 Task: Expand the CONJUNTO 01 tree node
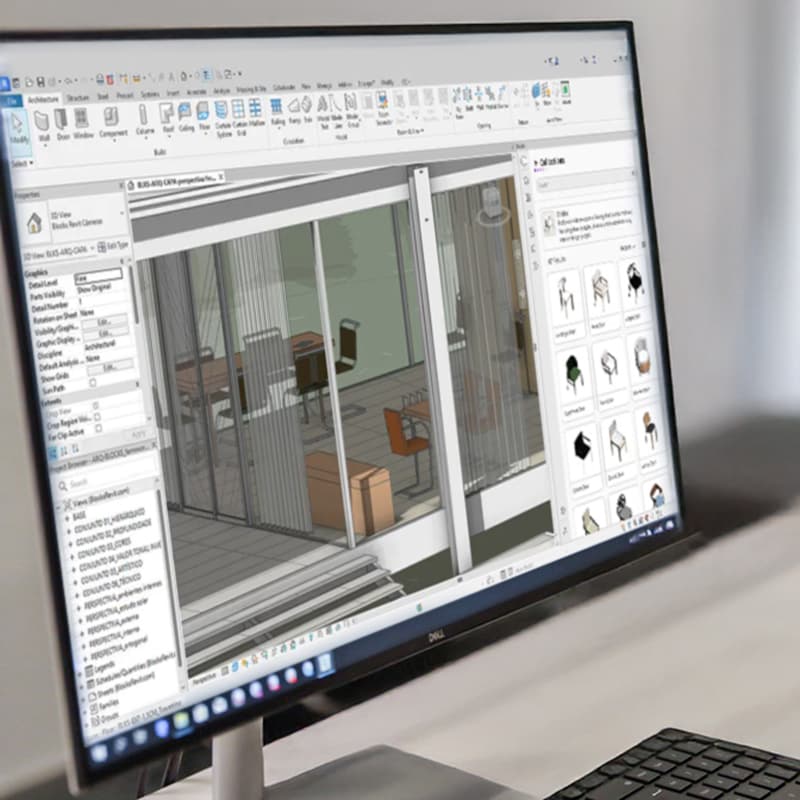69,531
